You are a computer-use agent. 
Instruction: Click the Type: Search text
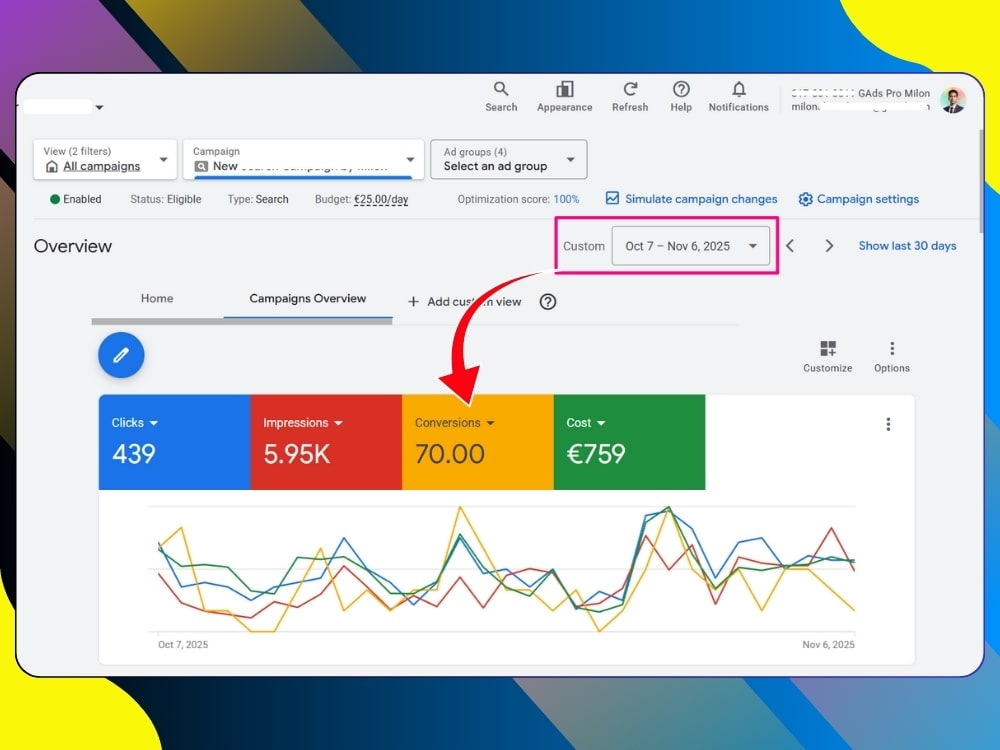tap(258, 199)
